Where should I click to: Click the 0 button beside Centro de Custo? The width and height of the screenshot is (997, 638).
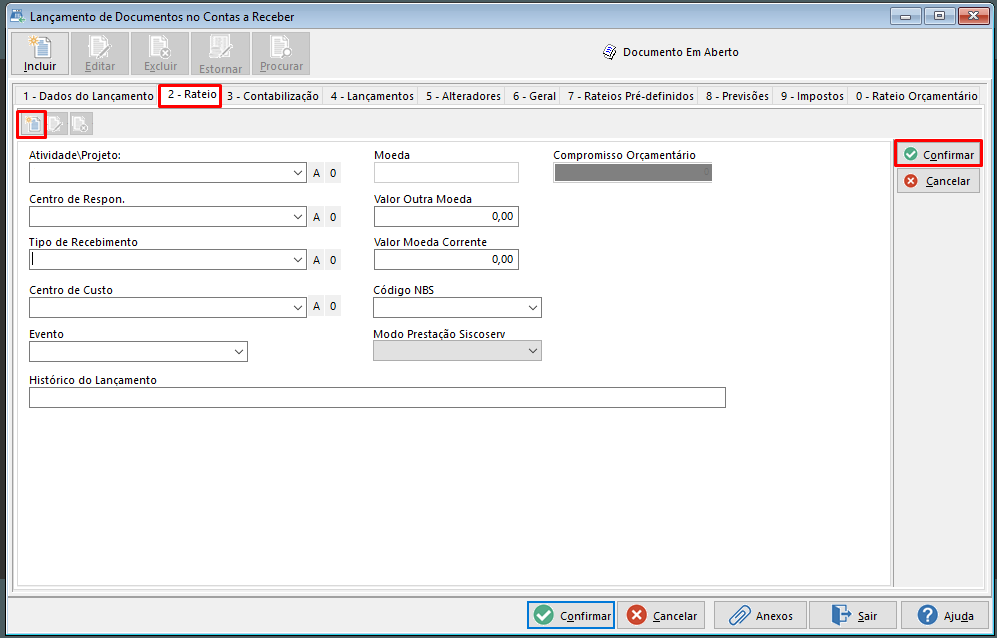pyautogui.click(x=333, y=306)
